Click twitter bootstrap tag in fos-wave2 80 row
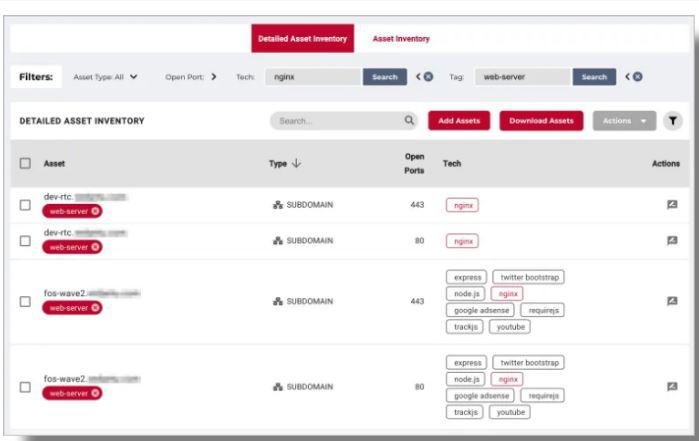This screenshot has width=699, height=441. [x=529, y=363]
